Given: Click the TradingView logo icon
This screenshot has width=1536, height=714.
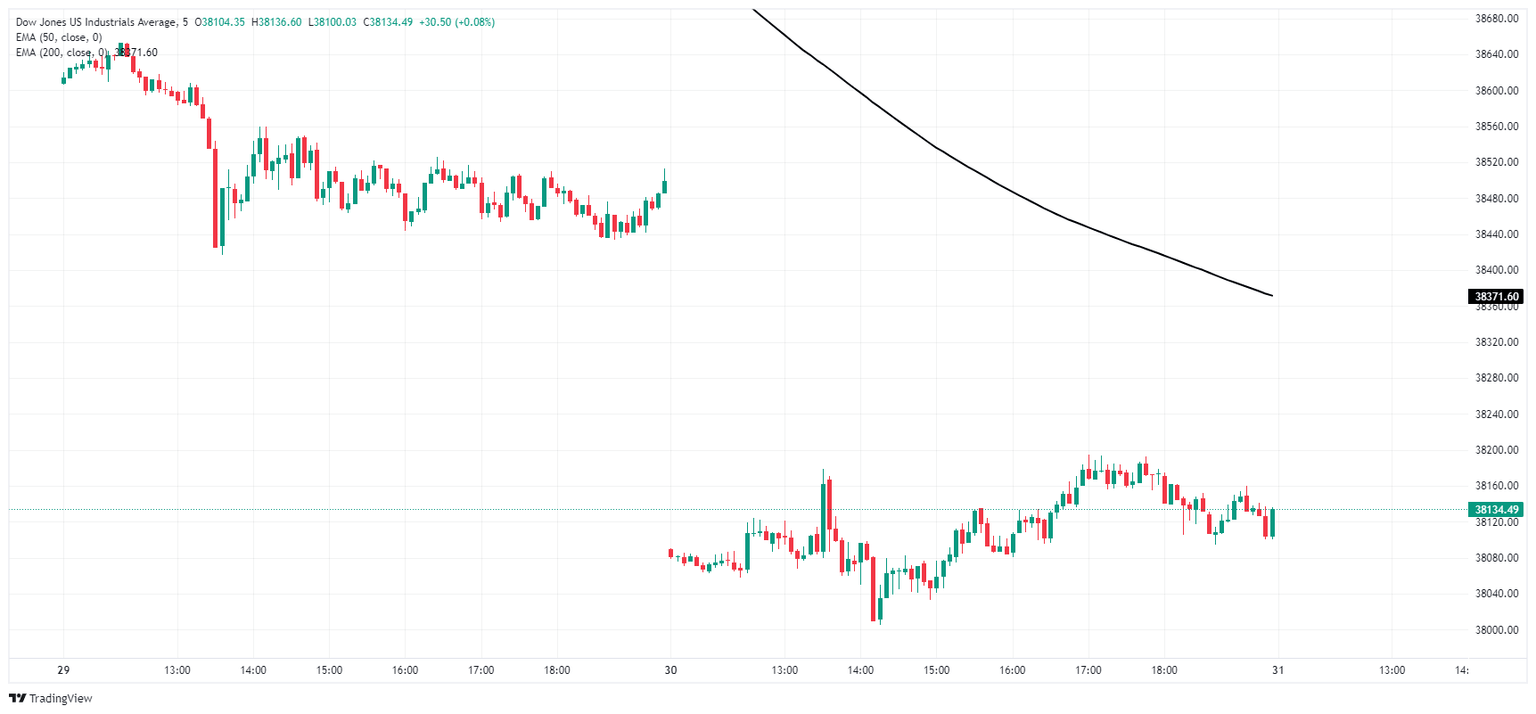Looking at the screenshot, I should (17, 698).
